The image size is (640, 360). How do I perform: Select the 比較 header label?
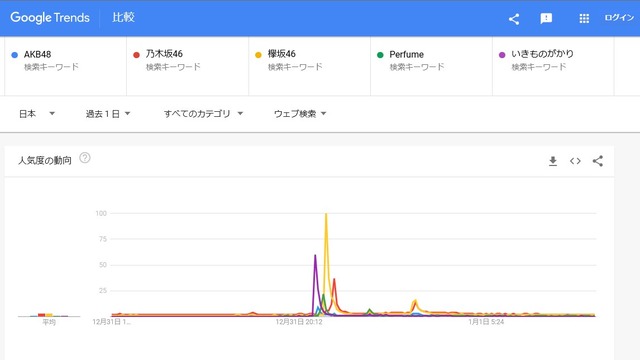123,17
